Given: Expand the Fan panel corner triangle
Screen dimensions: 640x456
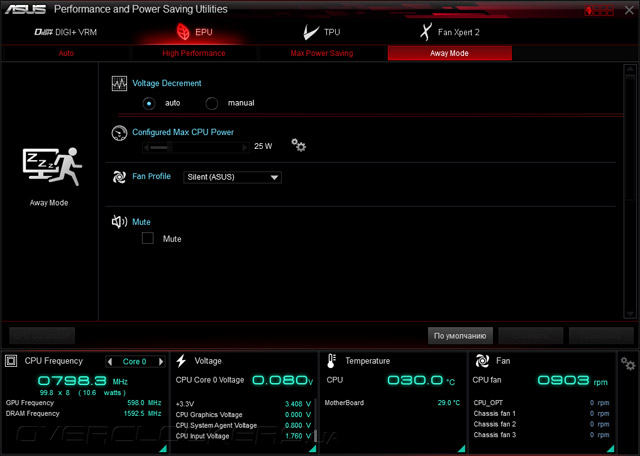Looking at the screenshot, I should (610, 449).
